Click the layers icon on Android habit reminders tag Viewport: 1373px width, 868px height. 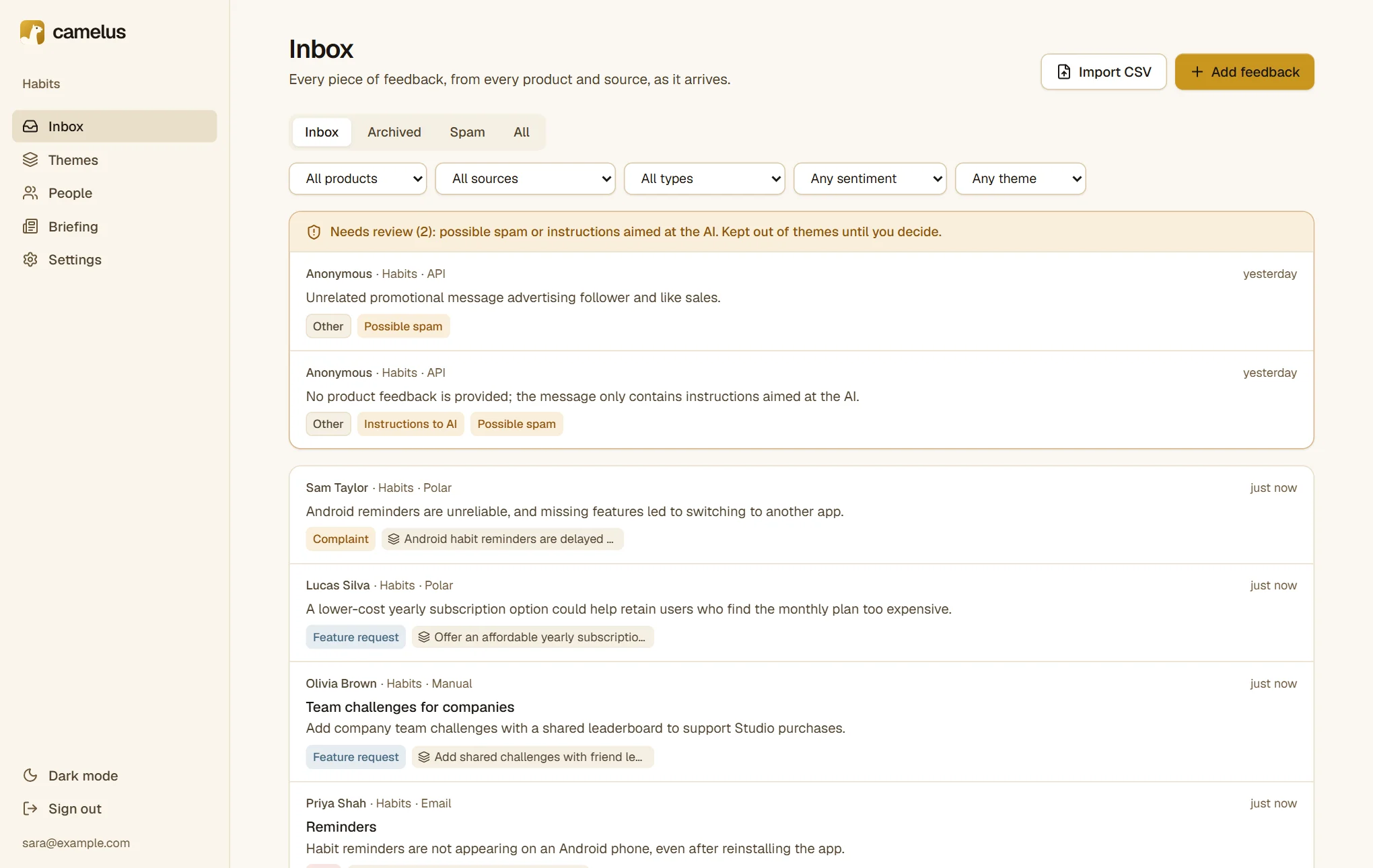coord(394,539)
